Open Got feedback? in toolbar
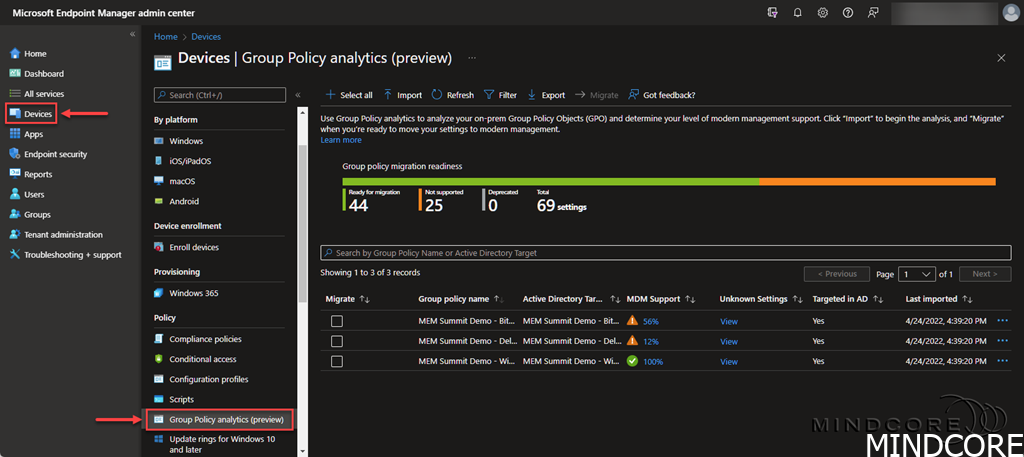Image resolution: width=1024 pixels, height=457 pixels. coord(661,95)
